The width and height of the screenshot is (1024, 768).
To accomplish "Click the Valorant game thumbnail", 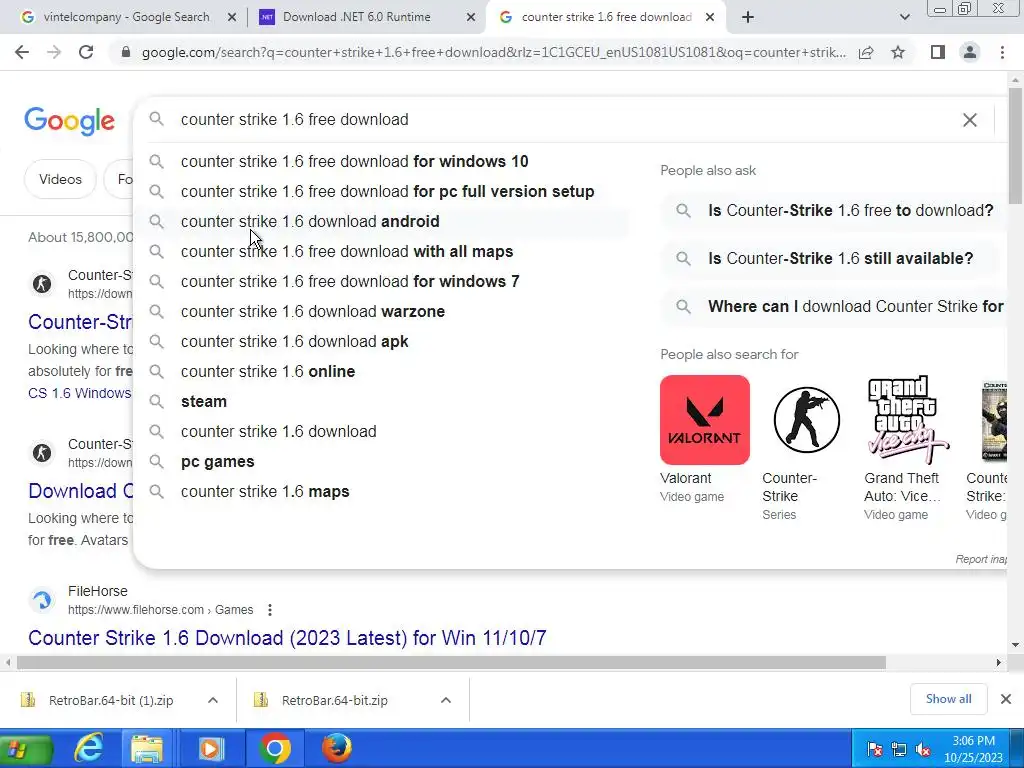I will 705,420.
